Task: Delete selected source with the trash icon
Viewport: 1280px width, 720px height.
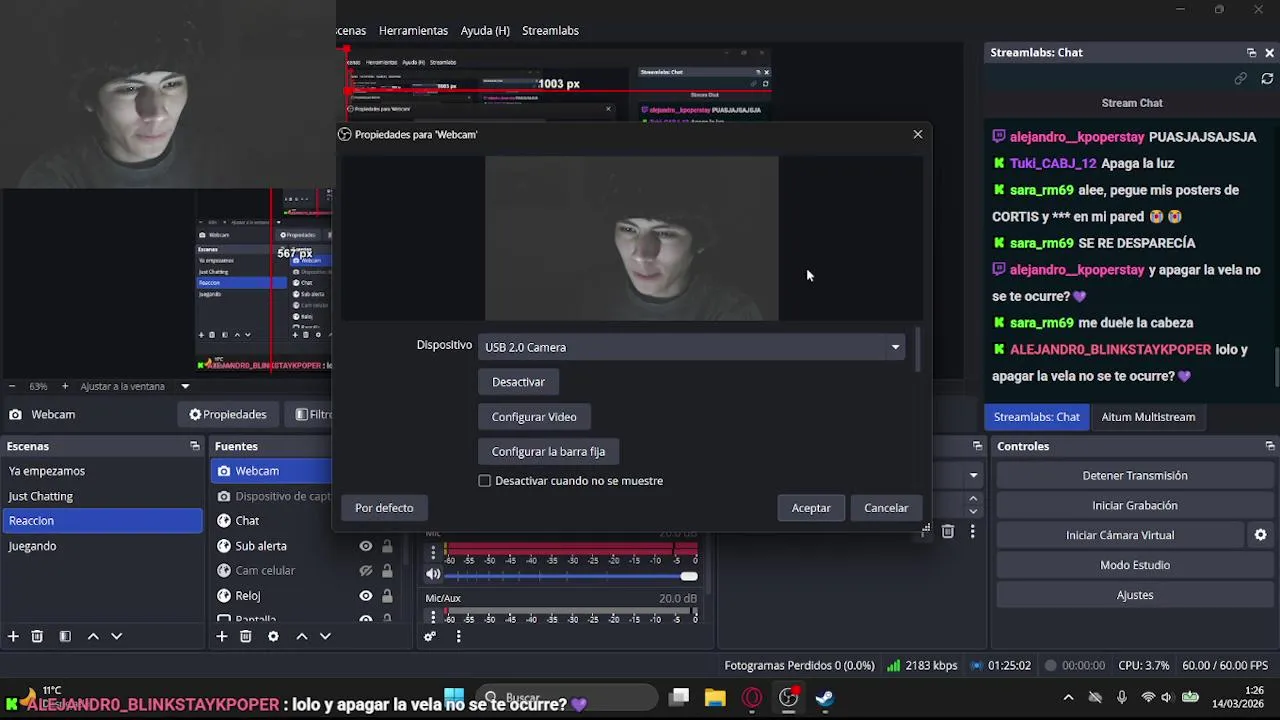Action: (245, 636)
